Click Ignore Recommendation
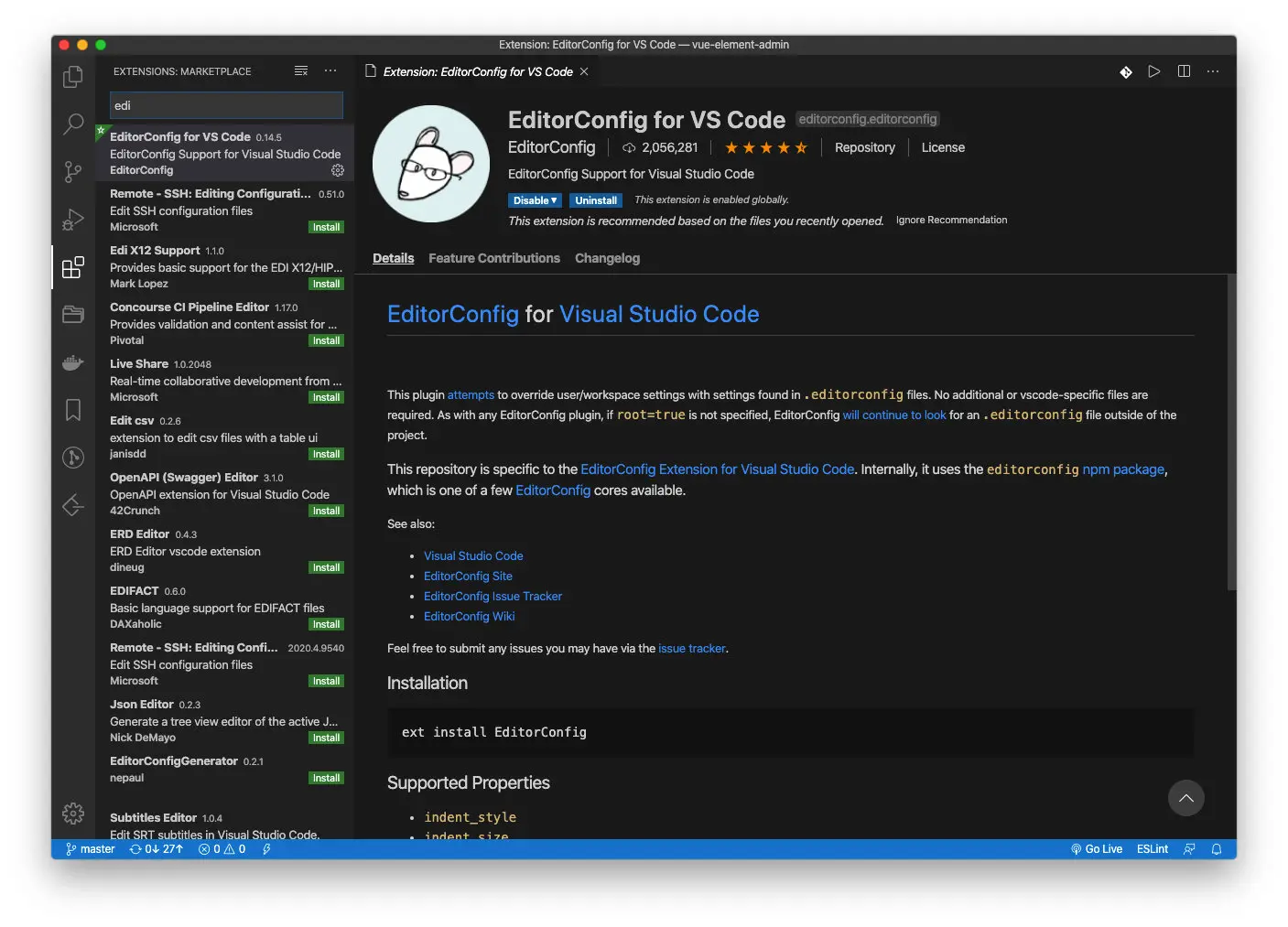 [951, 220]
